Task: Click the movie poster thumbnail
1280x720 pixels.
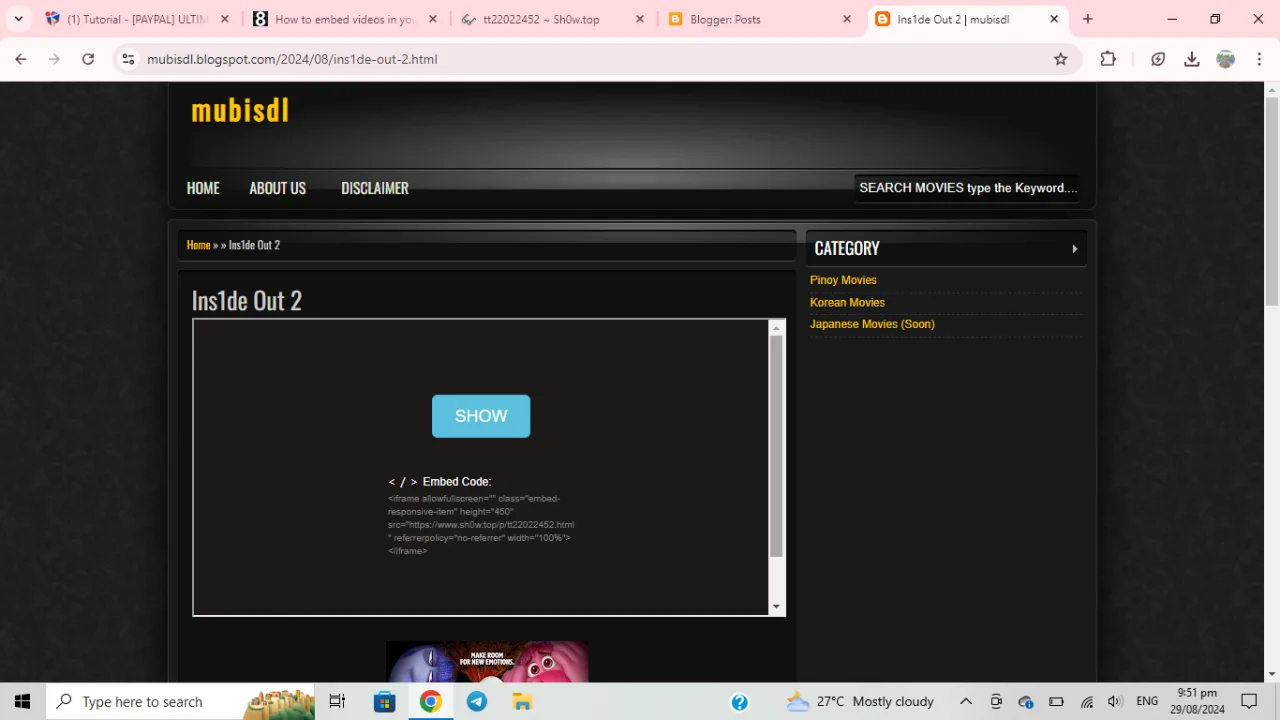Action: click(487, 662)
